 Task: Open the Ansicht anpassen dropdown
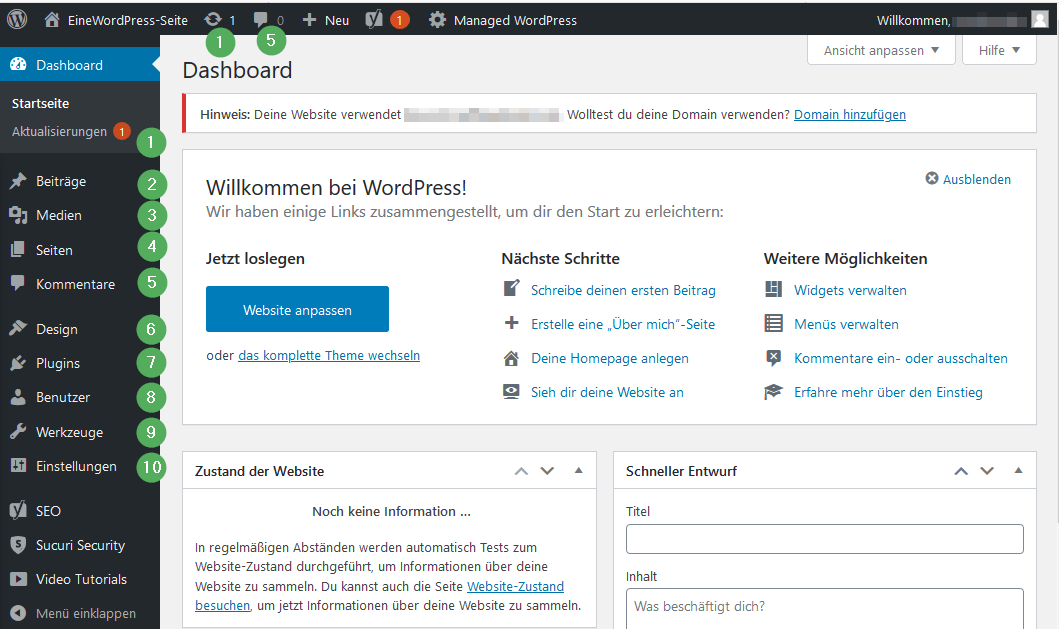point(881,50)
